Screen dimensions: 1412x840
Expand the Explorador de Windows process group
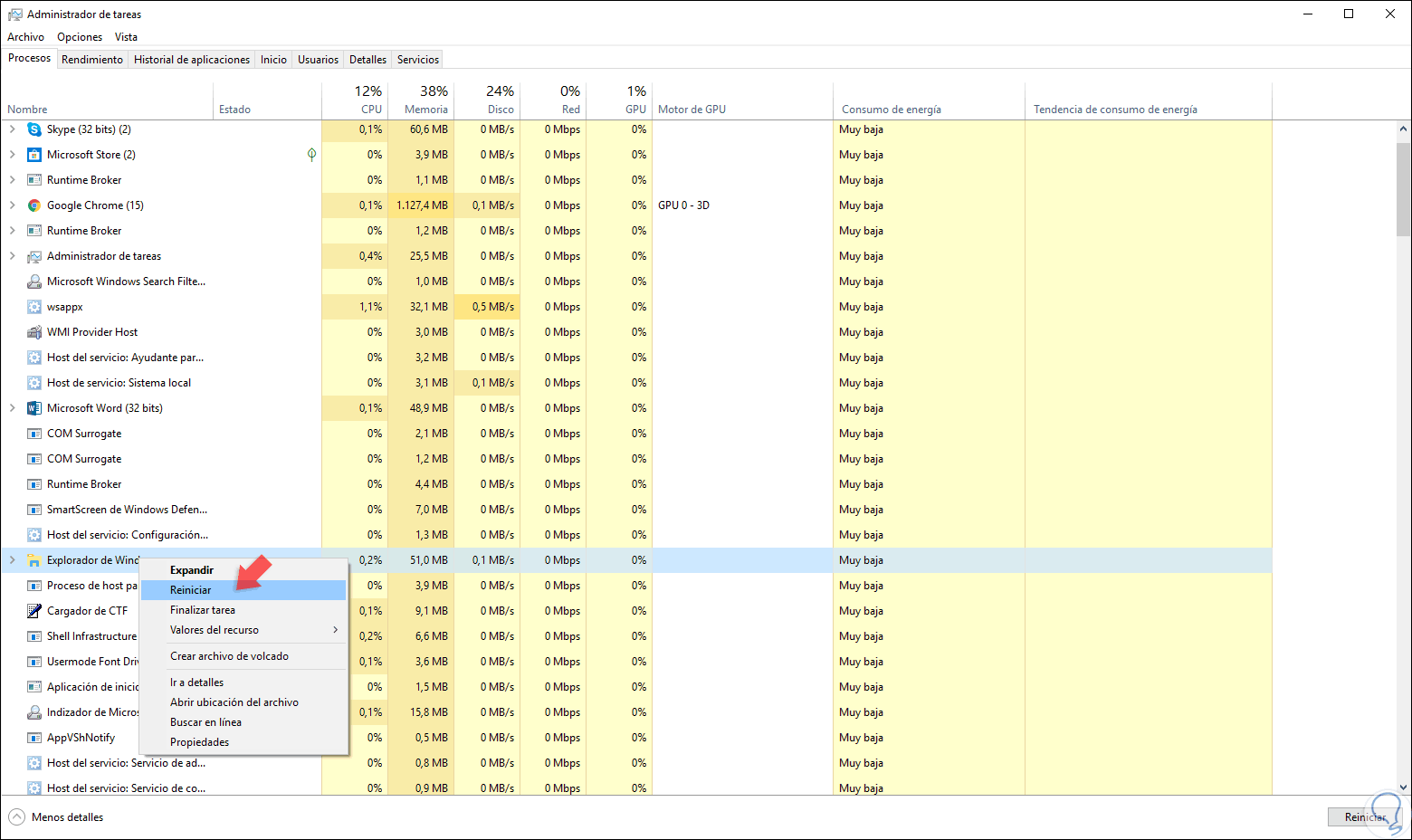[x=13, y=560]
